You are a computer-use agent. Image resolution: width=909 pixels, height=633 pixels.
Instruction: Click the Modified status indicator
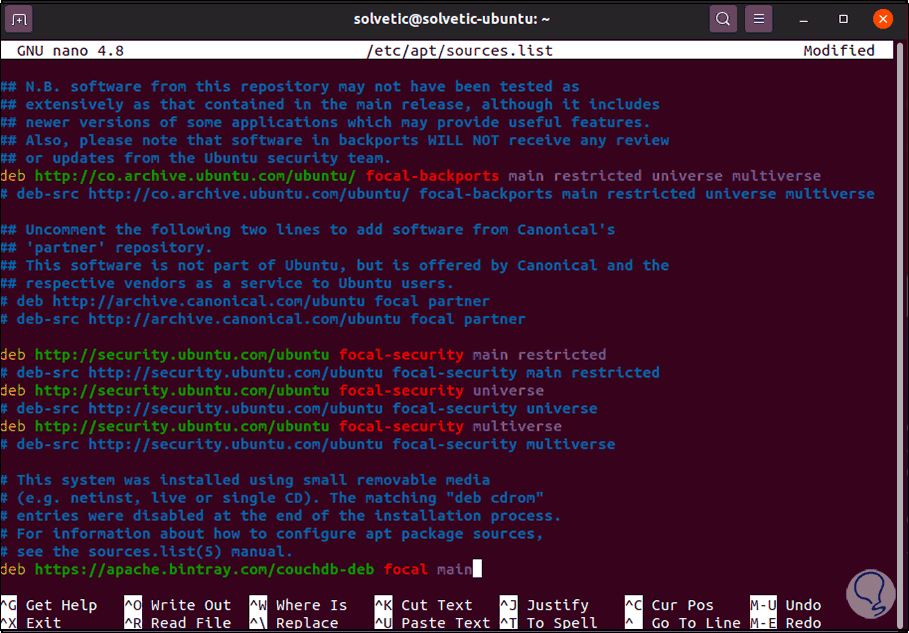point(839,51)
